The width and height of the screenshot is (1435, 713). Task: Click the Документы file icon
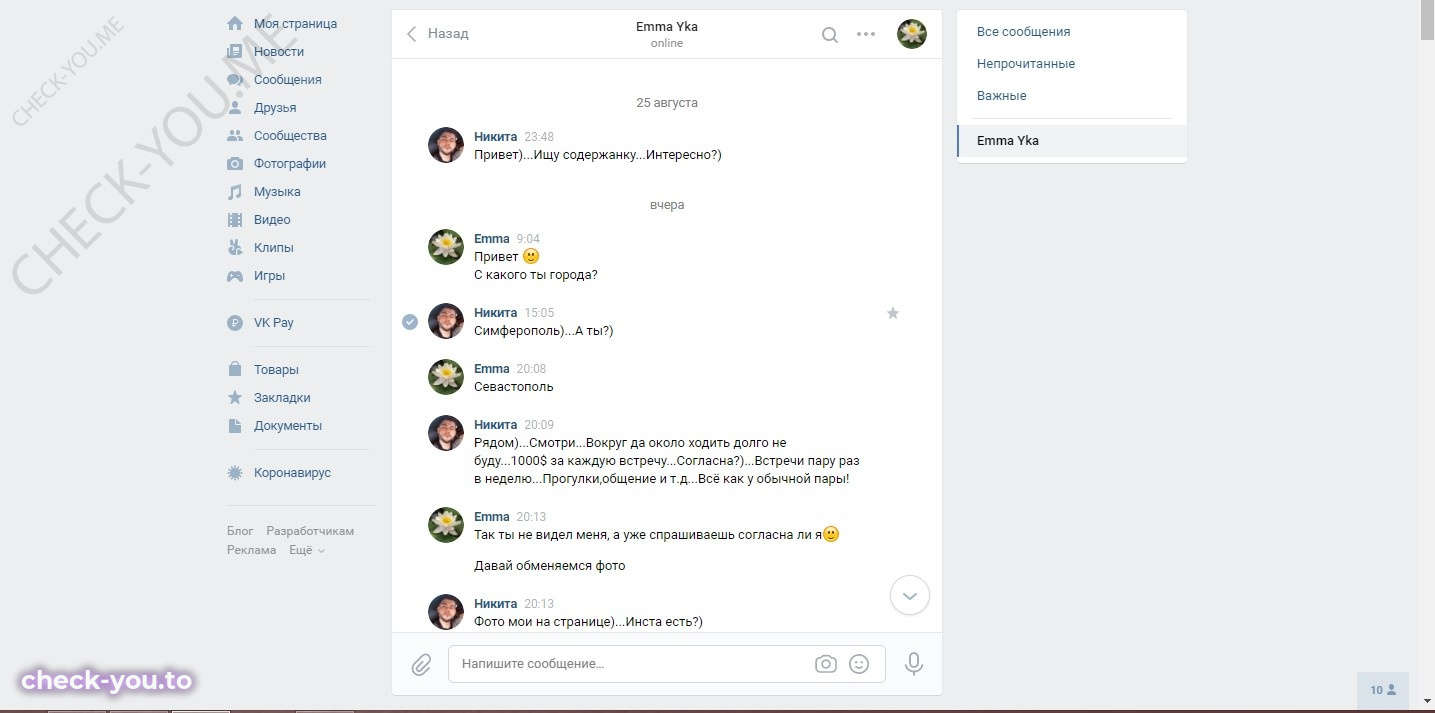(235, 425)
